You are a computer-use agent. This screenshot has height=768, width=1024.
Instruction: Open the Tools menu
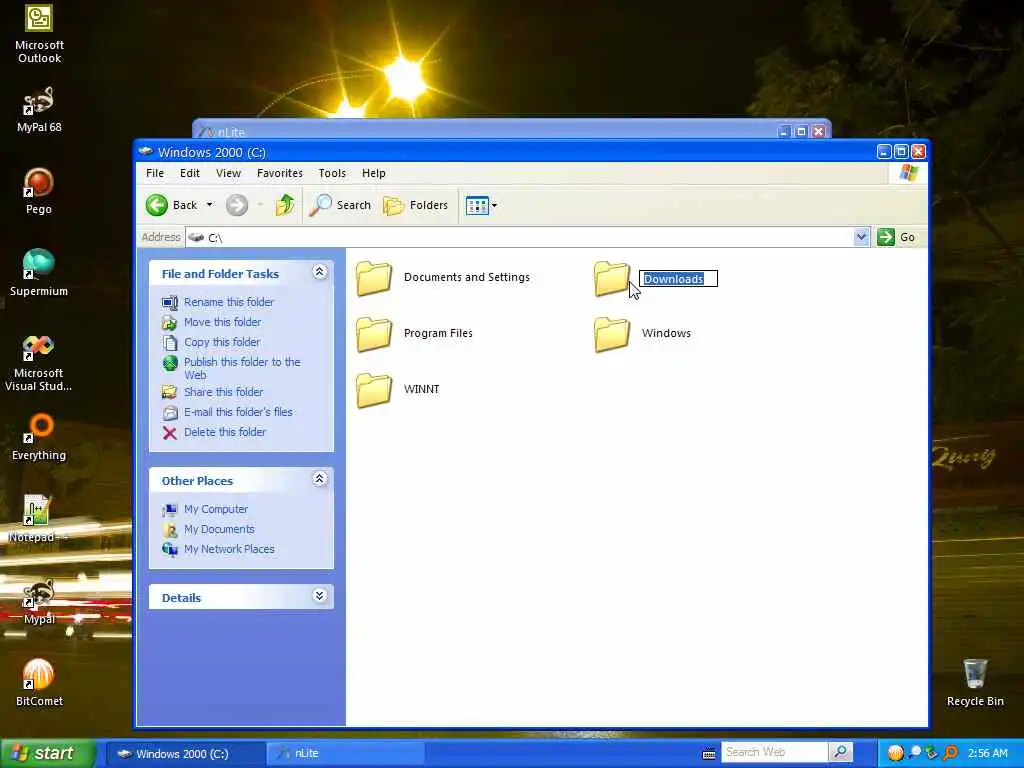[332, 173]
